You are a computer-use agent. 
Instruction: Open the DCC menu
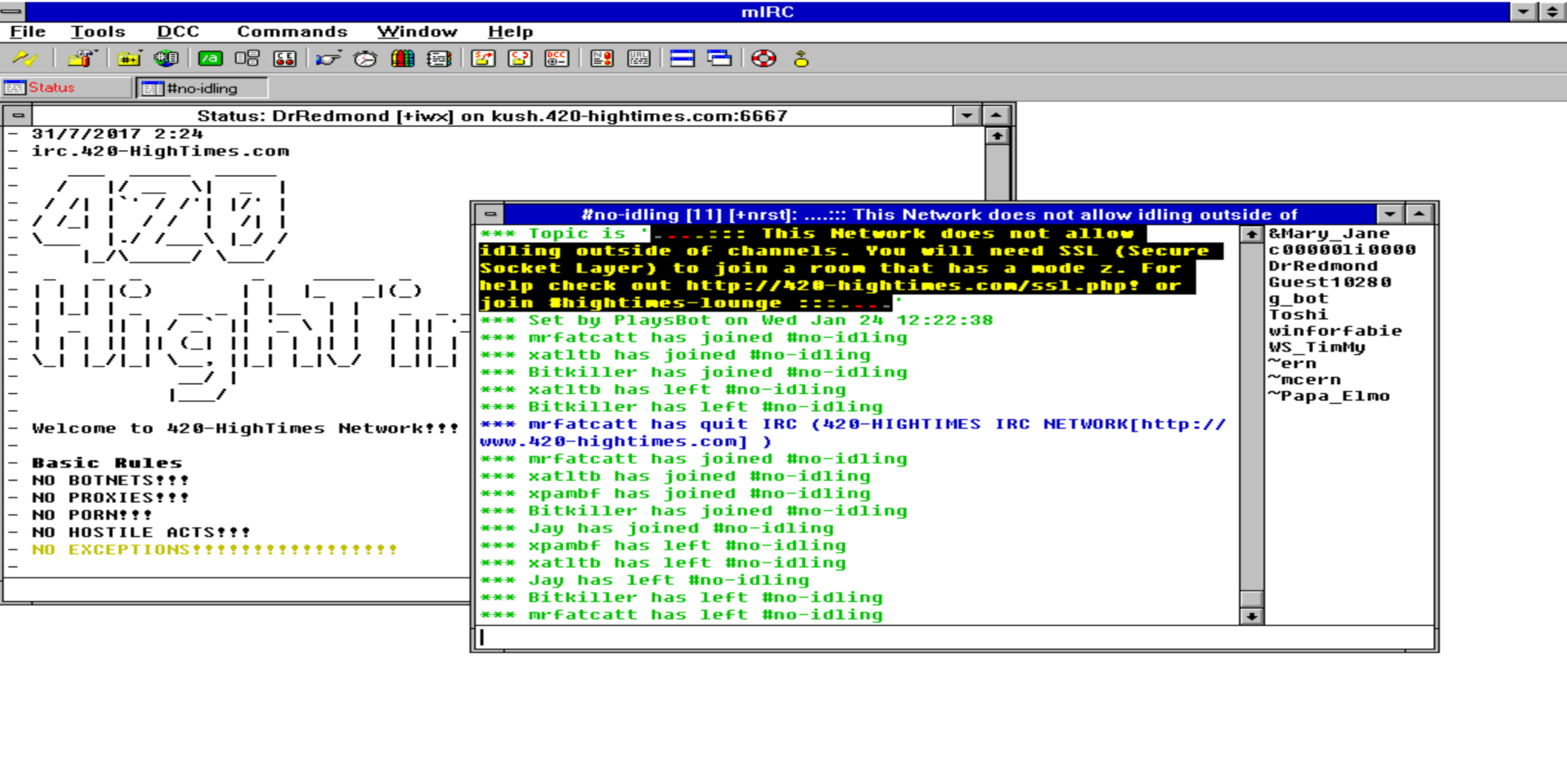(178, 32)
